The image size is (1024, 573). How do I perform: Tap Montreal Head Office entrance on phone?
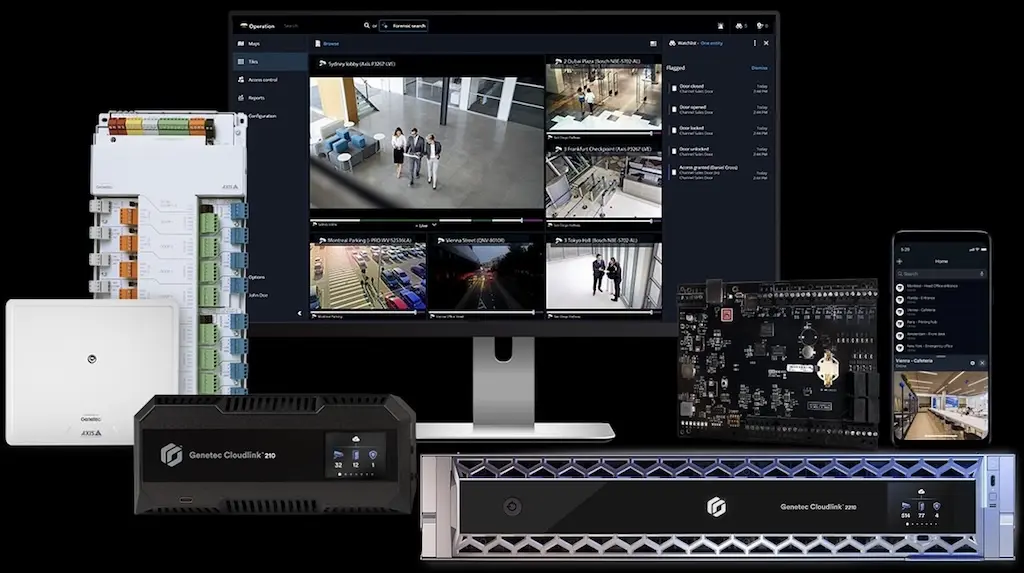(941, 287)
